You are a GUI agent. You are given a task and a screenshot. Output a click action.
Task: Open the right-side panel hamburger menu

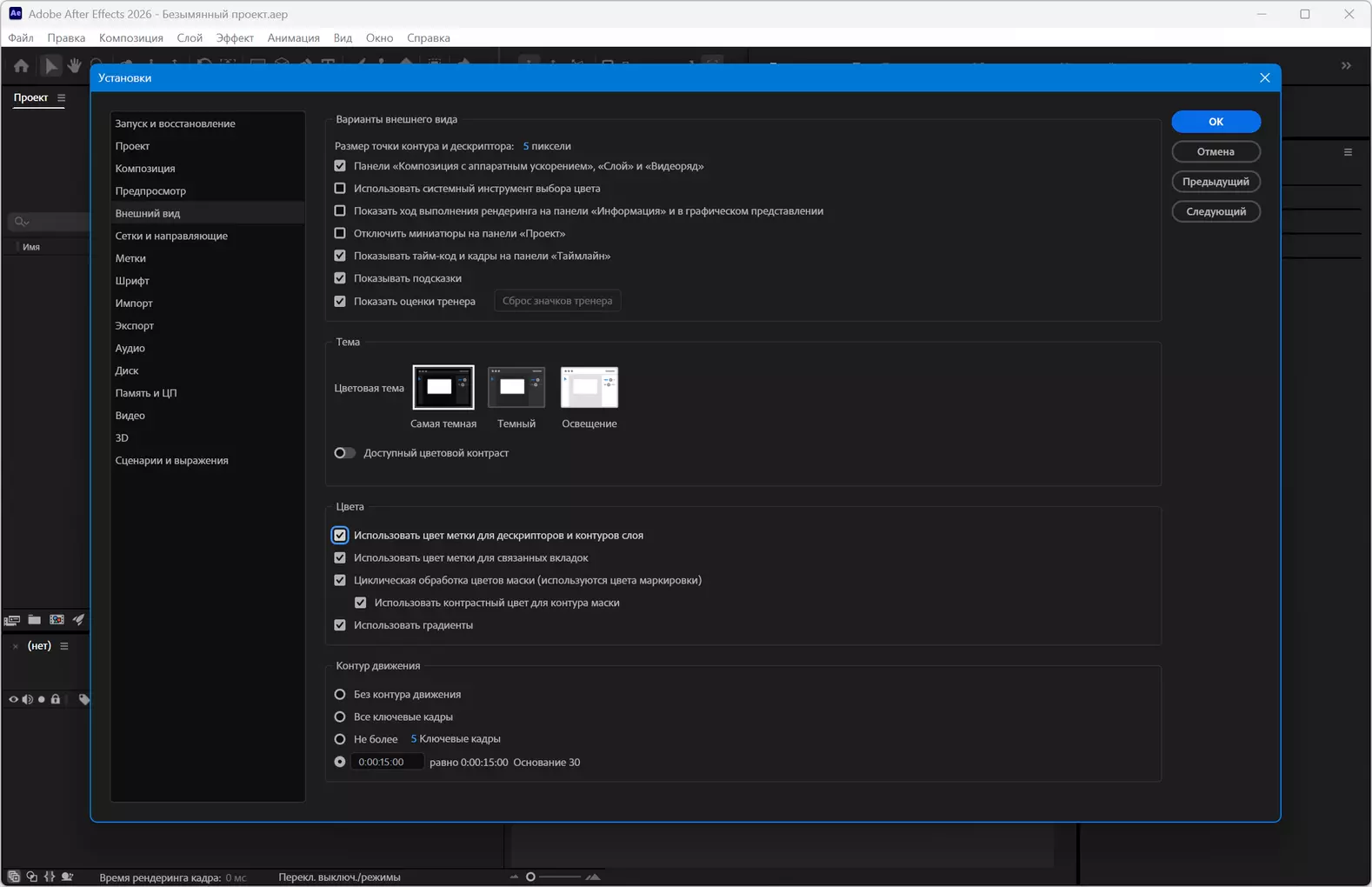(1348, 152)
